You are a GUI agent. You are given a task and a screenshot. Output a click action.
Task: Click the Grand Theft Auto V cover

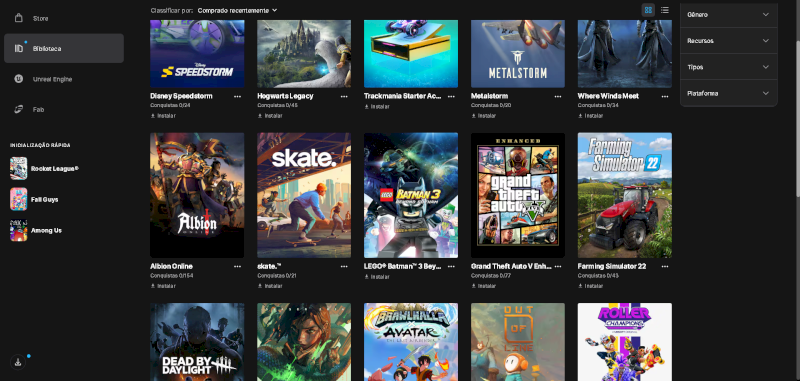(x=518, y=195)
